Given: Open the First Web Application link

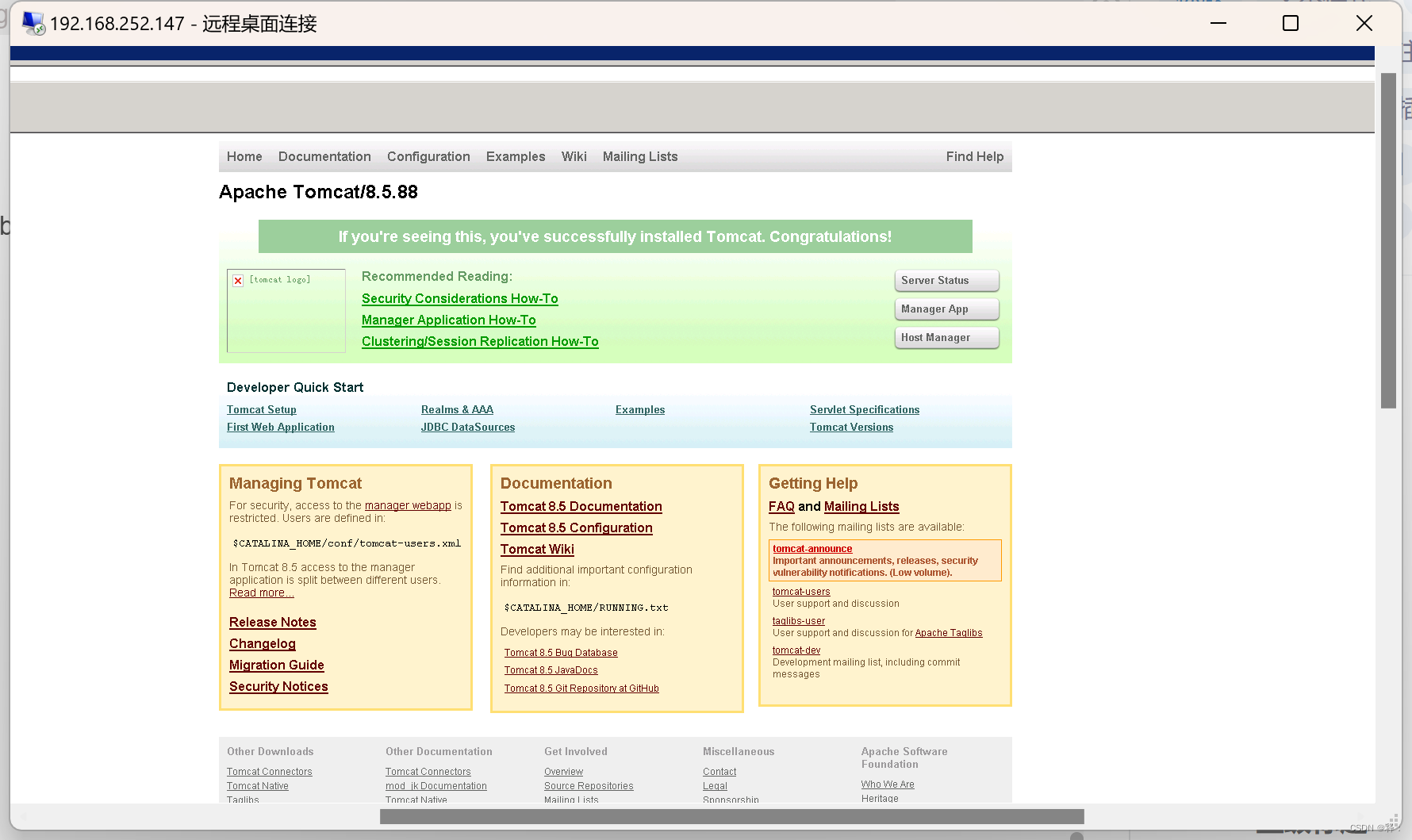Looking at the screenshot, I should [281, 427].
